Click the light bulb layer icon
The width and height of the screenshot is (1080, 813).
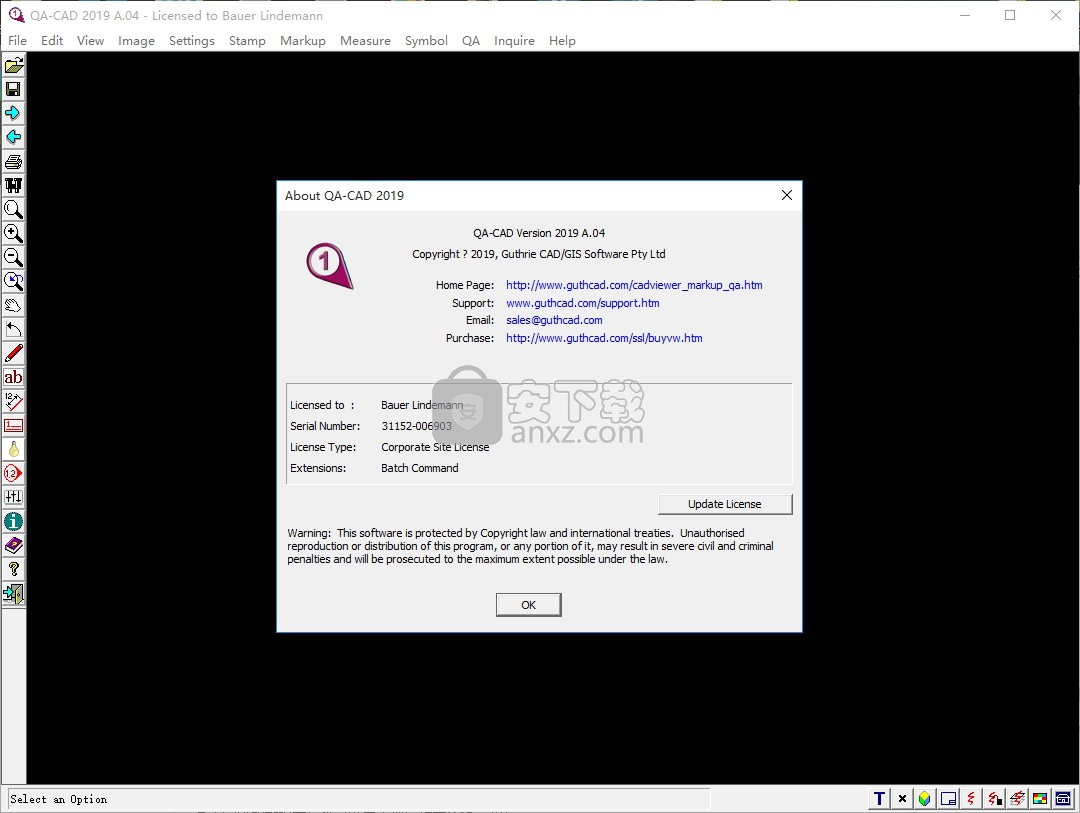click(x=14, y=449)
